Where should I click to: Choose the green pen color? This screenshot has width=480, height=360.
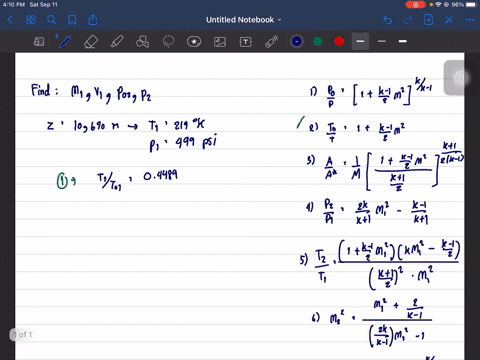[x=318, y=41]
